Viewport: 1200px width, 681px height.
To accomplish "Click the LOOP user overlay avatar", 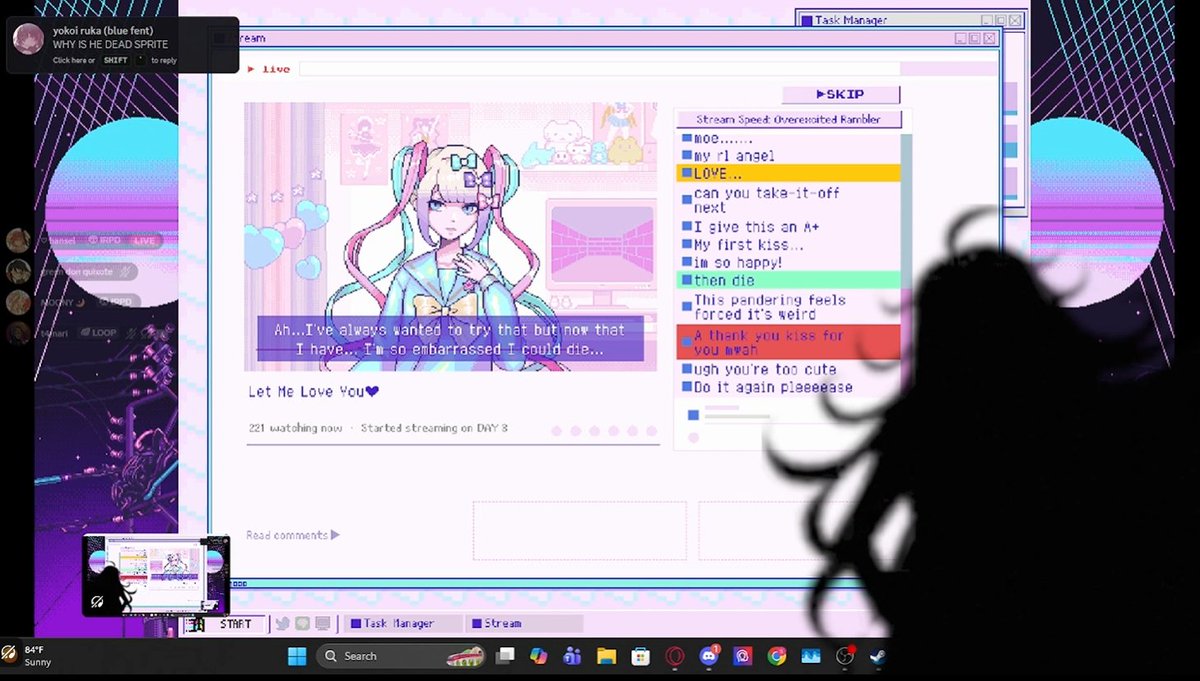I will click(x=18, y=333).
